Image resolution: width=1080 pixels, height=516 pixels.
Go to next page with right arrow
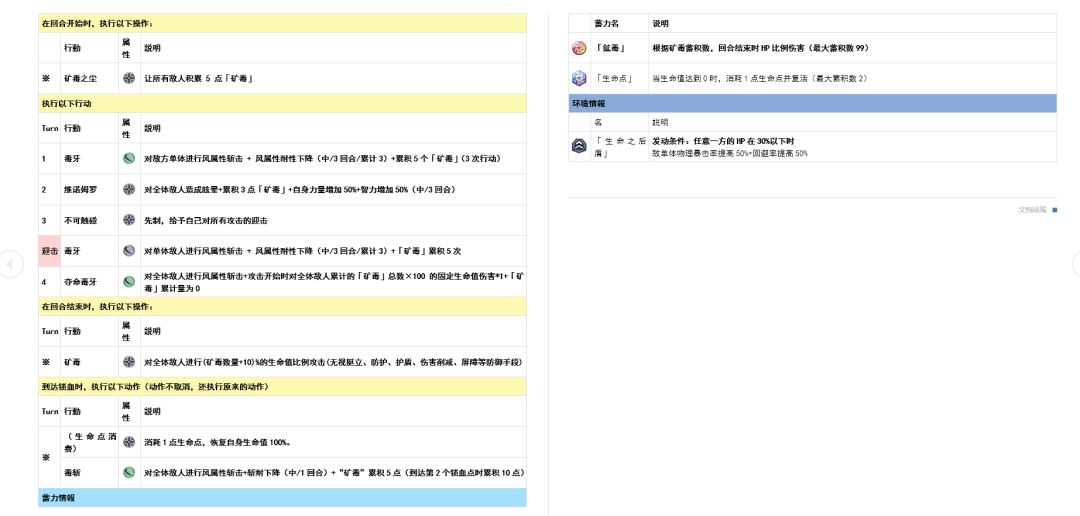[1076, 264]
